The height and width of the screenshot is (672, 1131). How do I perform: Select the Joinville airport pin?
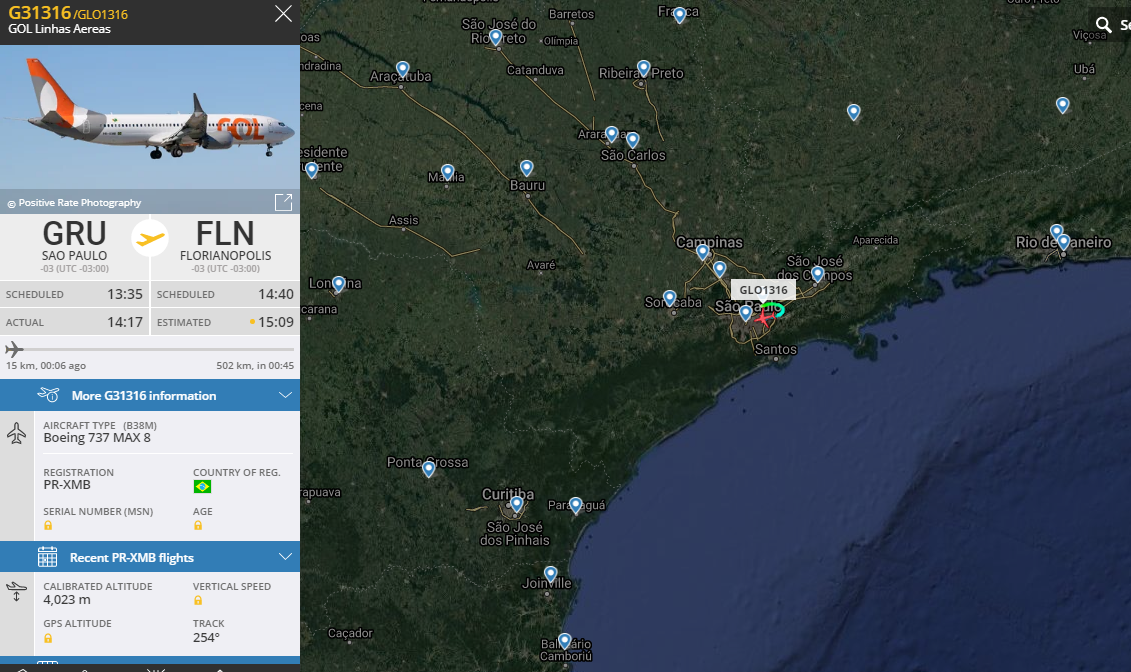coord(550,575)
